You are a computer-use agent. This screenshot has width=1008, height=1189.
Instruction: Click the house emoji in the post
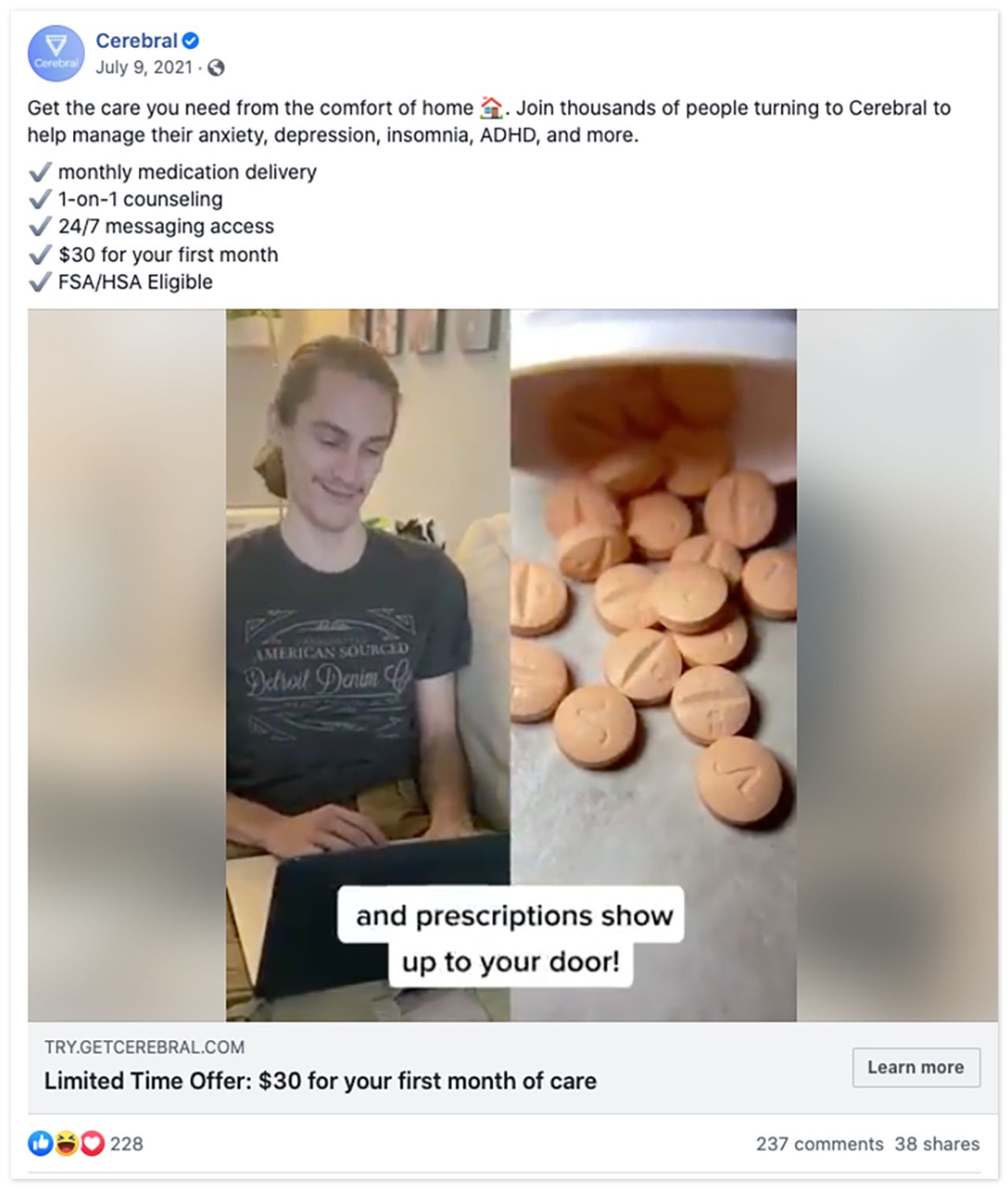point(491,107)
